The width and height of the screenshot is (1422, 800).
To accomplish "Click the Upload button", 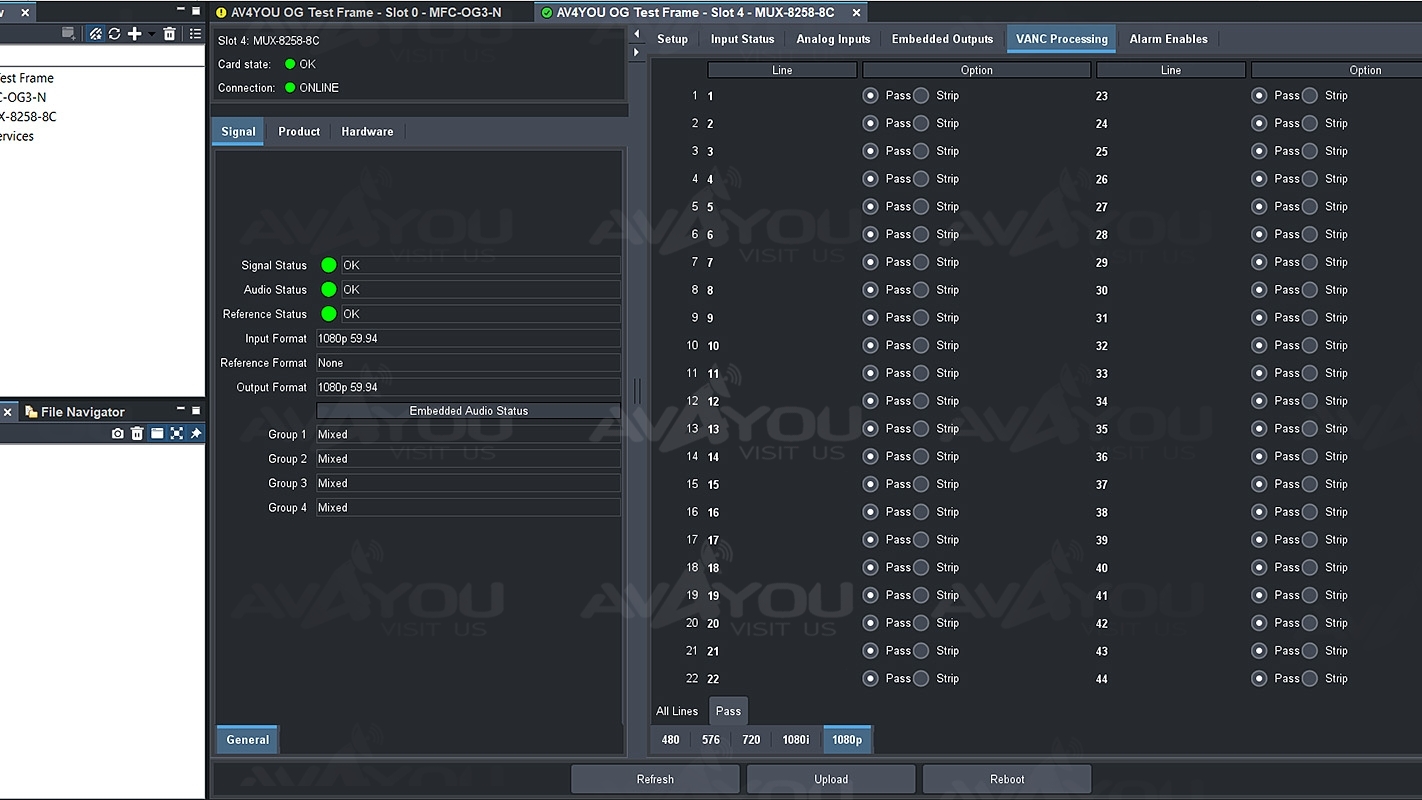I will pyautogui.click(x=830, y=779).
